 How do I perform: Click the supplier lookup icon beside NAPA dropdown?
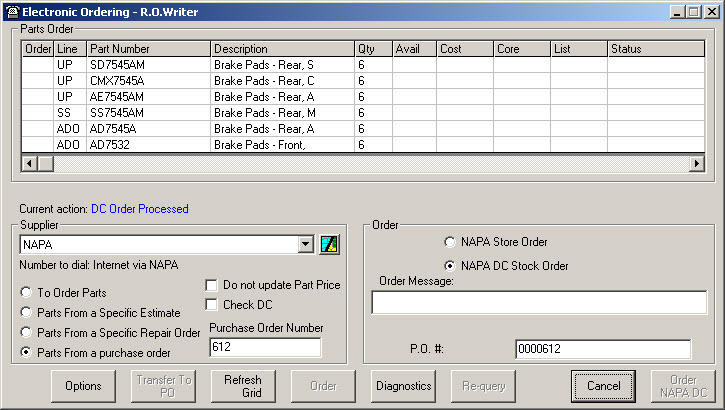click(x=330, y=245)
